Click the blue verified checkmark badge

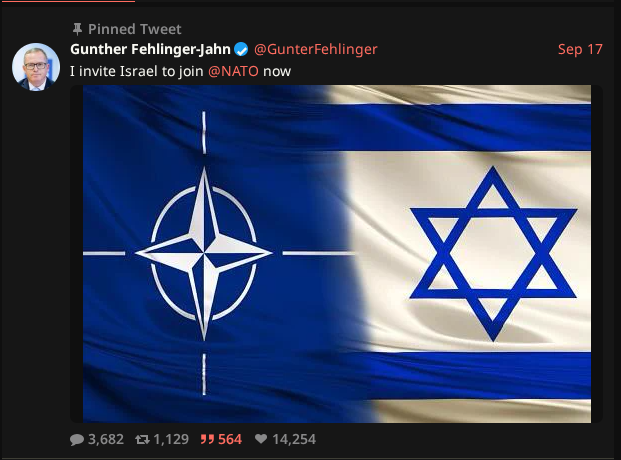[x=241, y=50]
